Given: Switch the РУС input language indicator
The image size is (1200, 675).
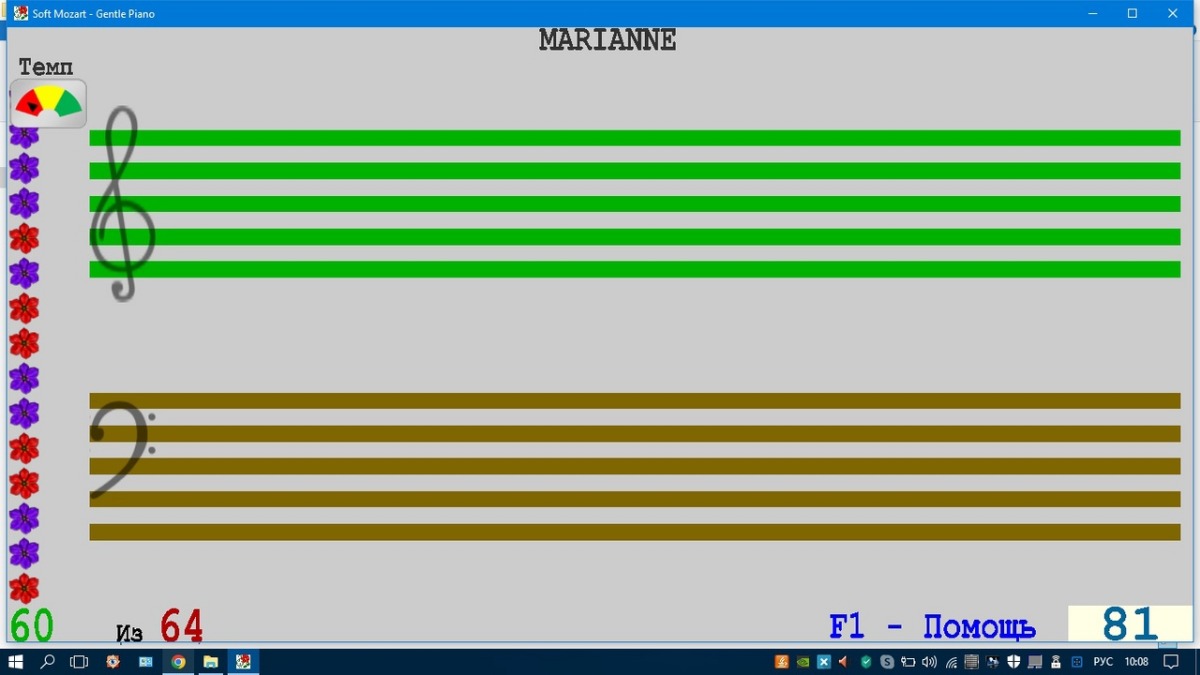Looking at the screenshot, I should click(1103, 662).
